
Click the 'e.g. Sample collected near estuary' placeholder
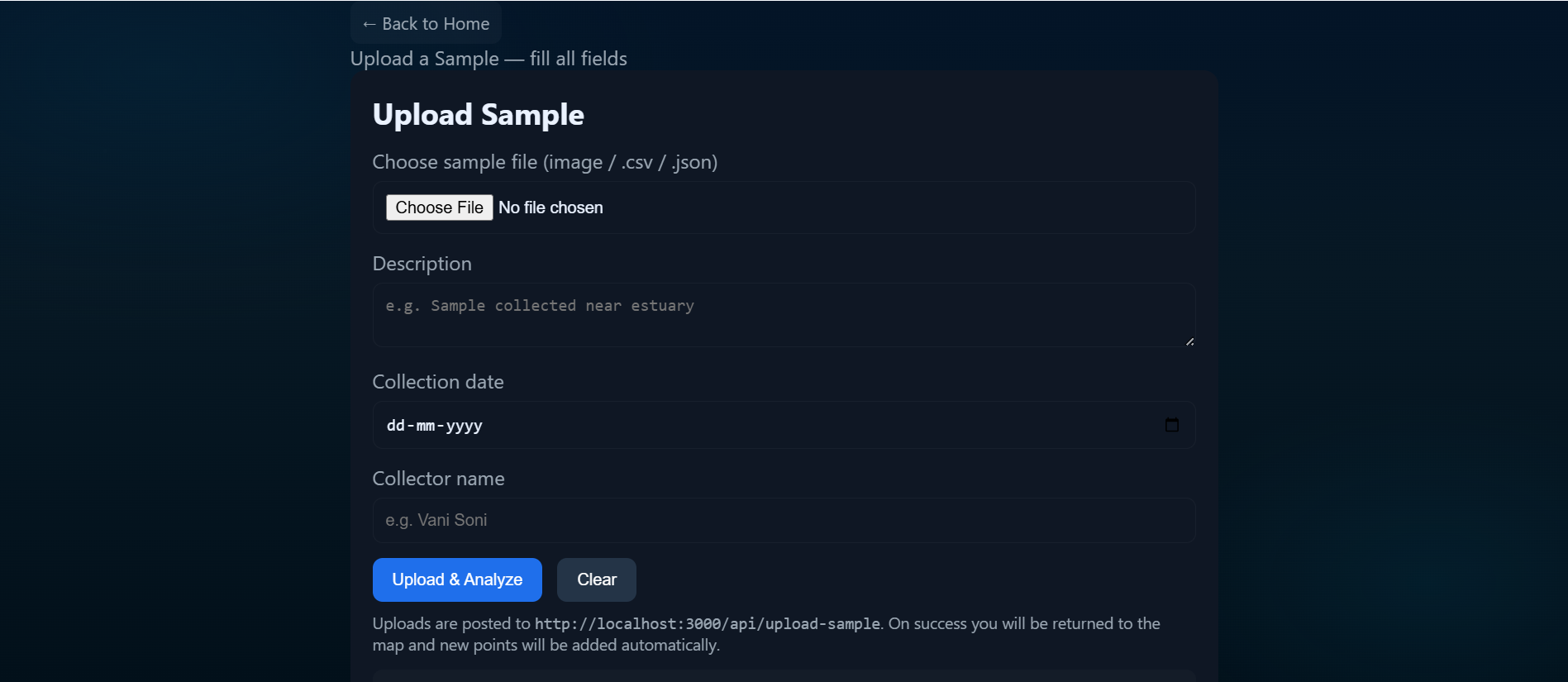click(538, 305)
